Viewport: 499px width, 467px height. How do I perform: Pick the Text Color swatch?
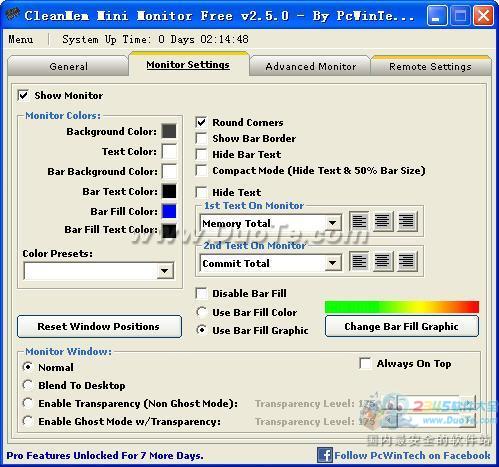(169, 151)
